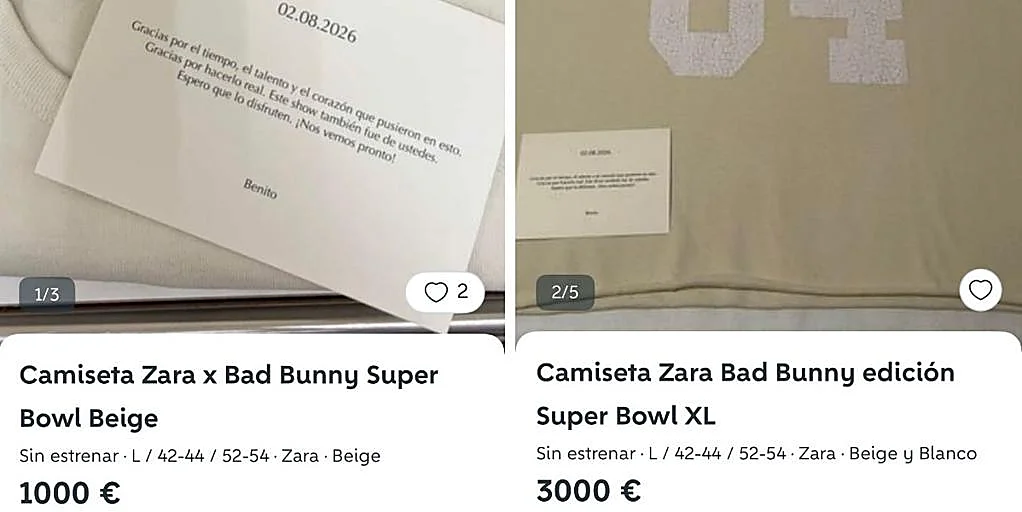Screen dimensions: 1022x512
Task: Favorite the 3000 € Super Bowl XL listing
Action: [x=980, y=290]
